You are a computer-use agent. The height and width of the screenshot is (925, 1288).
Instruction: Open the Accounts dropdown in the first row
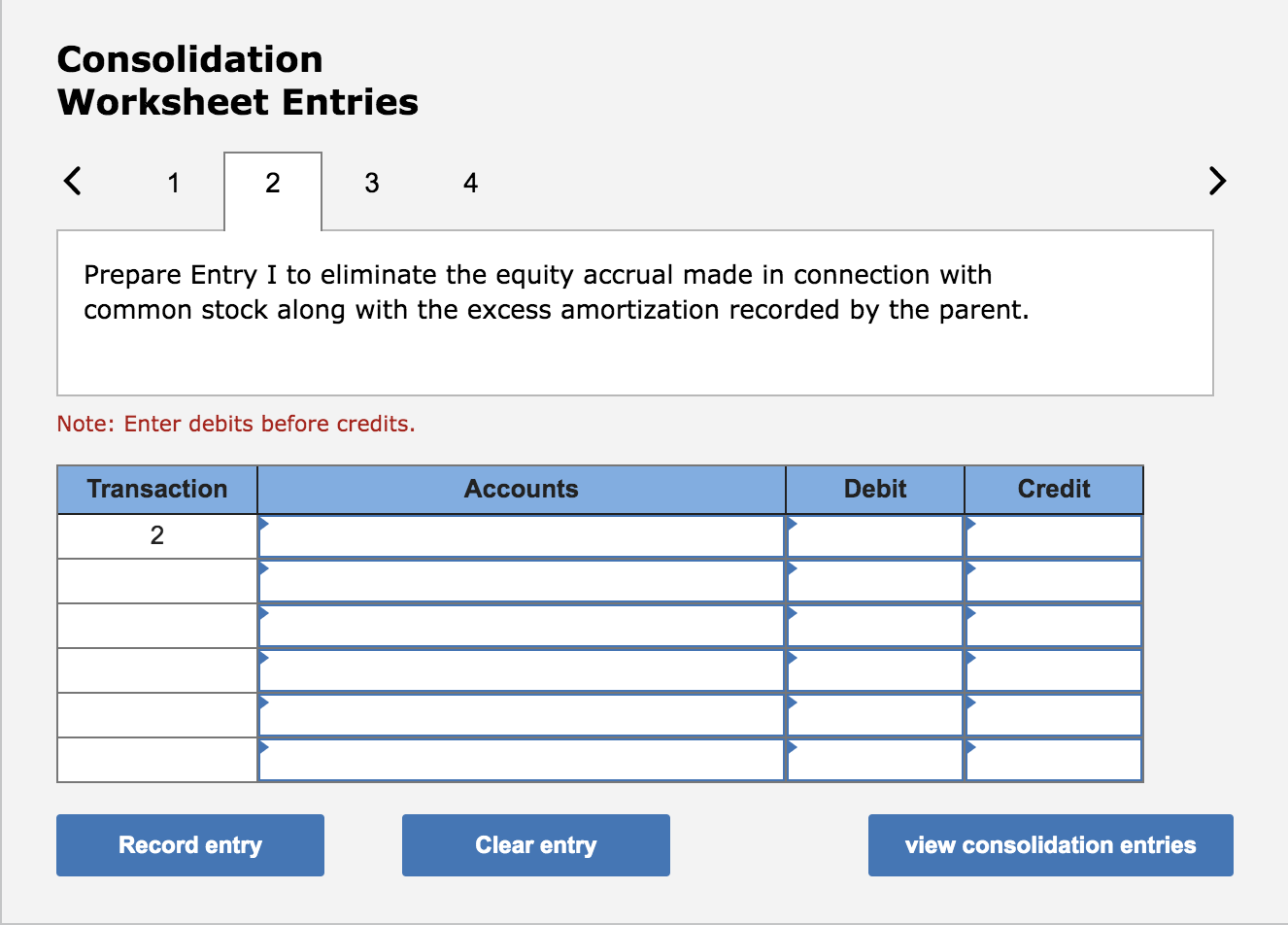[x=522, y=535]
